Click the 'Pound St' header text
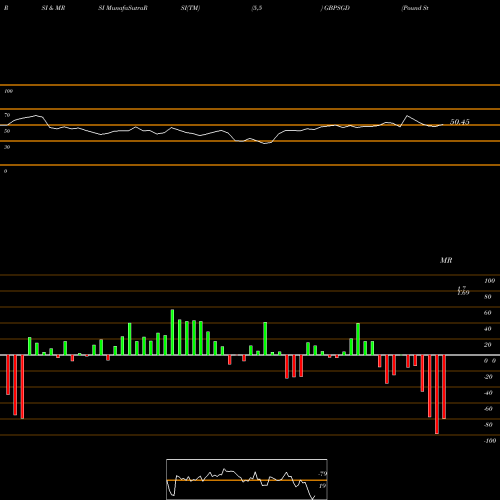 click(x=415, y=8)
